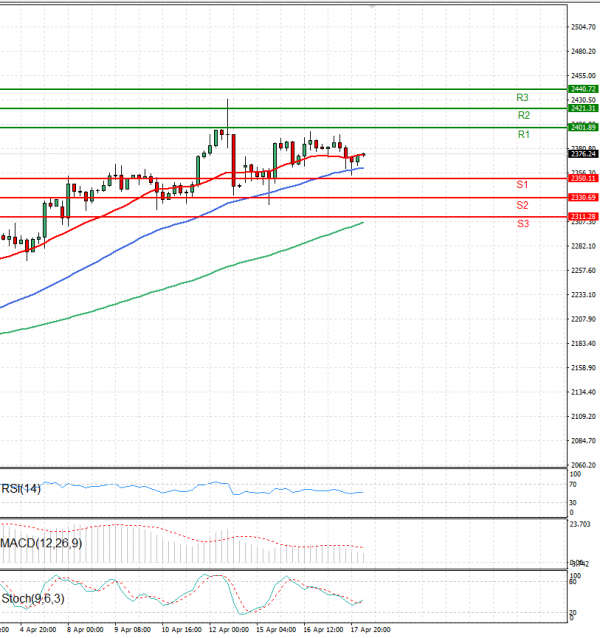The image size is (600, 638).
Task: Click the 2233.10 price axis value
Action: [583, 295]
